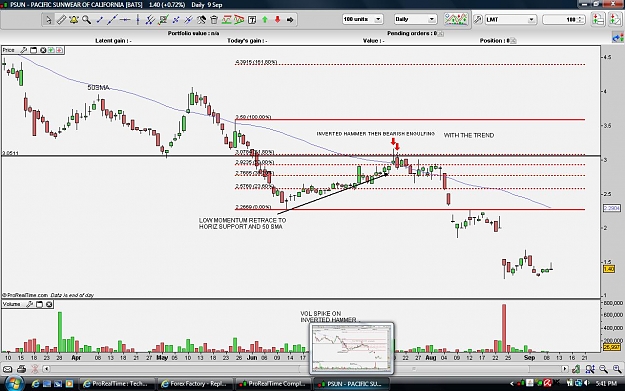Viewport: 625px width, 391px height.
Task: Open Forex Factory taskbar window
Action: click(193, 384)
